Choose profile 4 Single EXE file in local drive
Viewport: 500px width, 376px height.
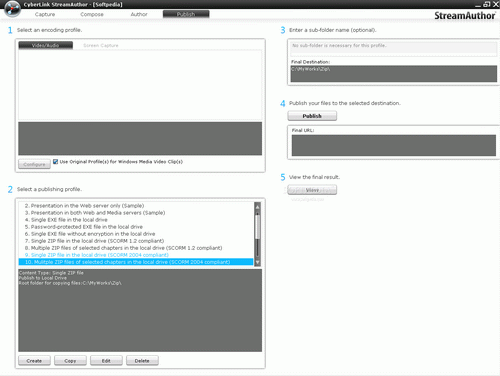click(x=136, y=220)
